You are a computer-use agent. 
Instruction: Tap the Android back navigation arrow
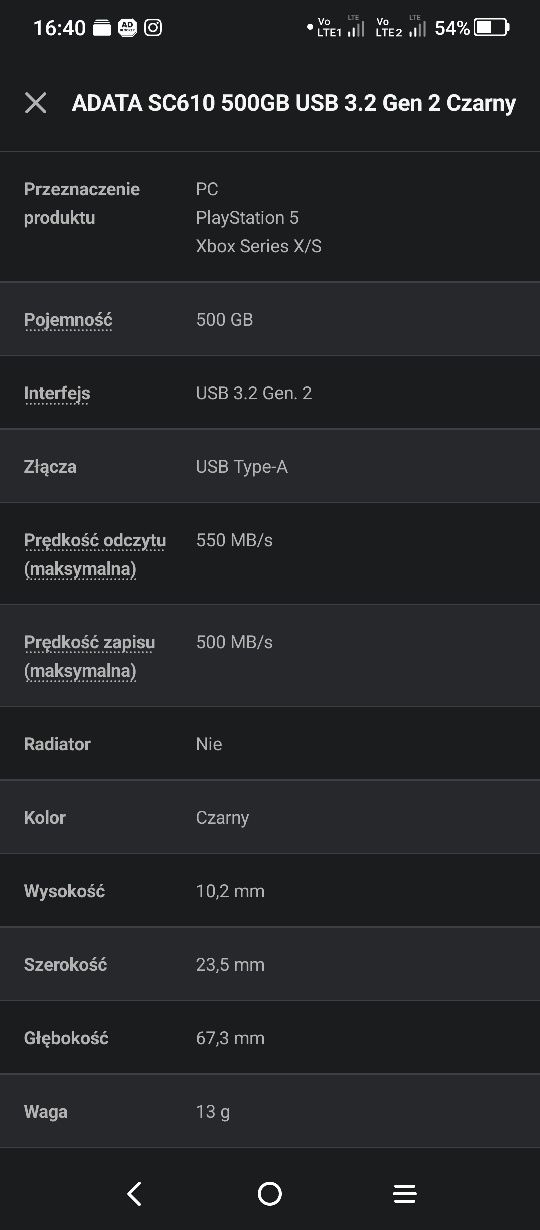click(x=134, y=1193)
